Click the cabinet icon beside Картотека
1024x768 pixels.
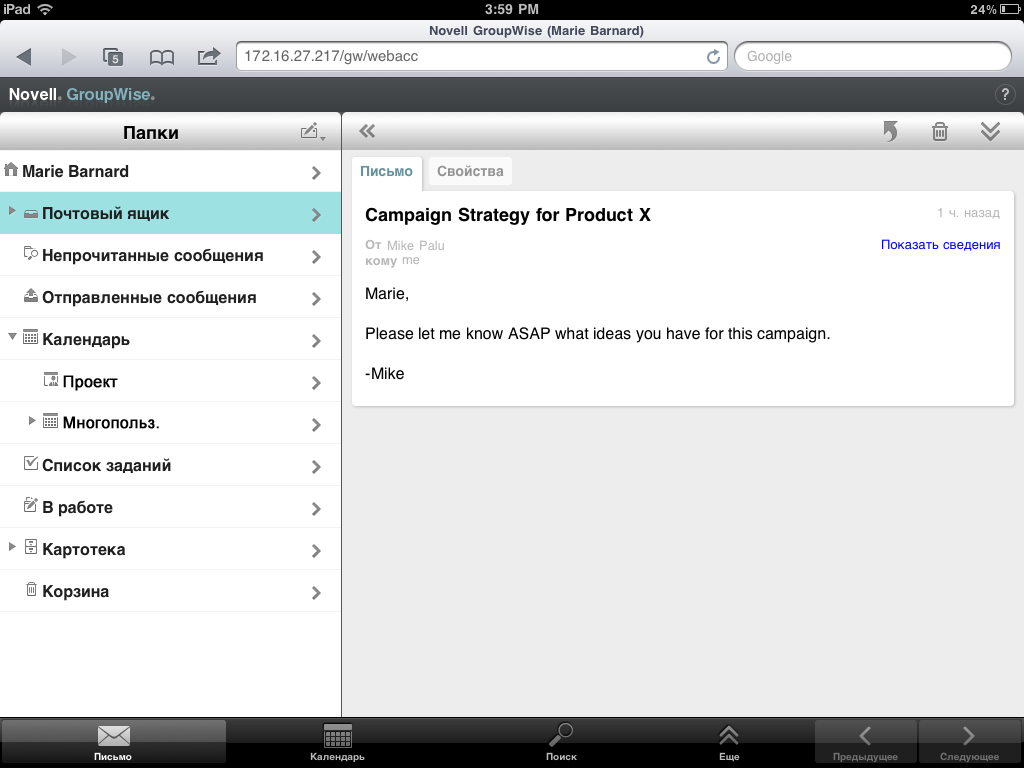click(x=31, y=547)
